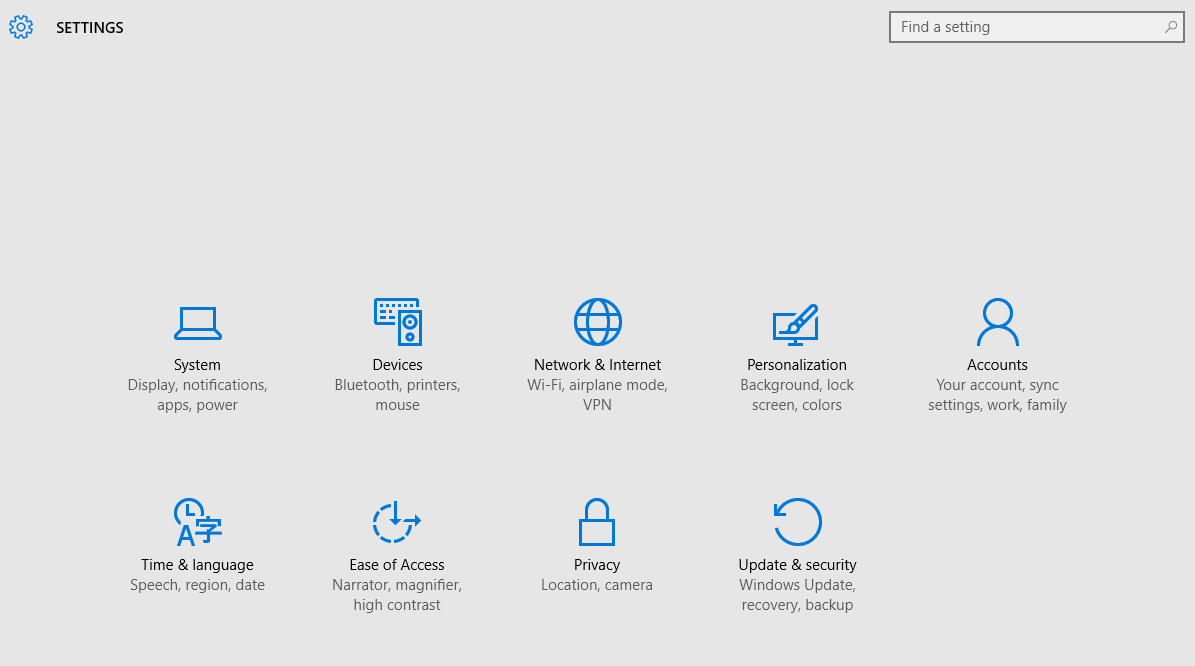The width and height of the screenshot is (1195, 666).
Task: Click the 'Windows Update, recovery, backup' text
Action: (797, 594)
